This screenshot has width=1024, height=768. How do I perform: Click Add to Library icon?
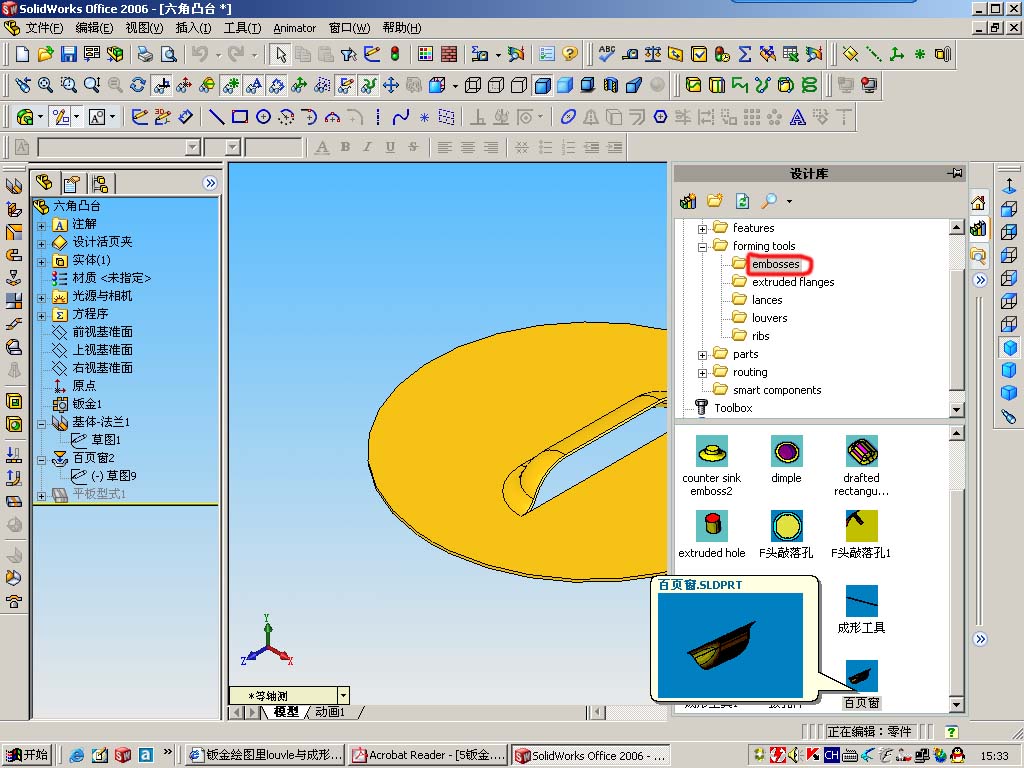[x=688, y=201]
